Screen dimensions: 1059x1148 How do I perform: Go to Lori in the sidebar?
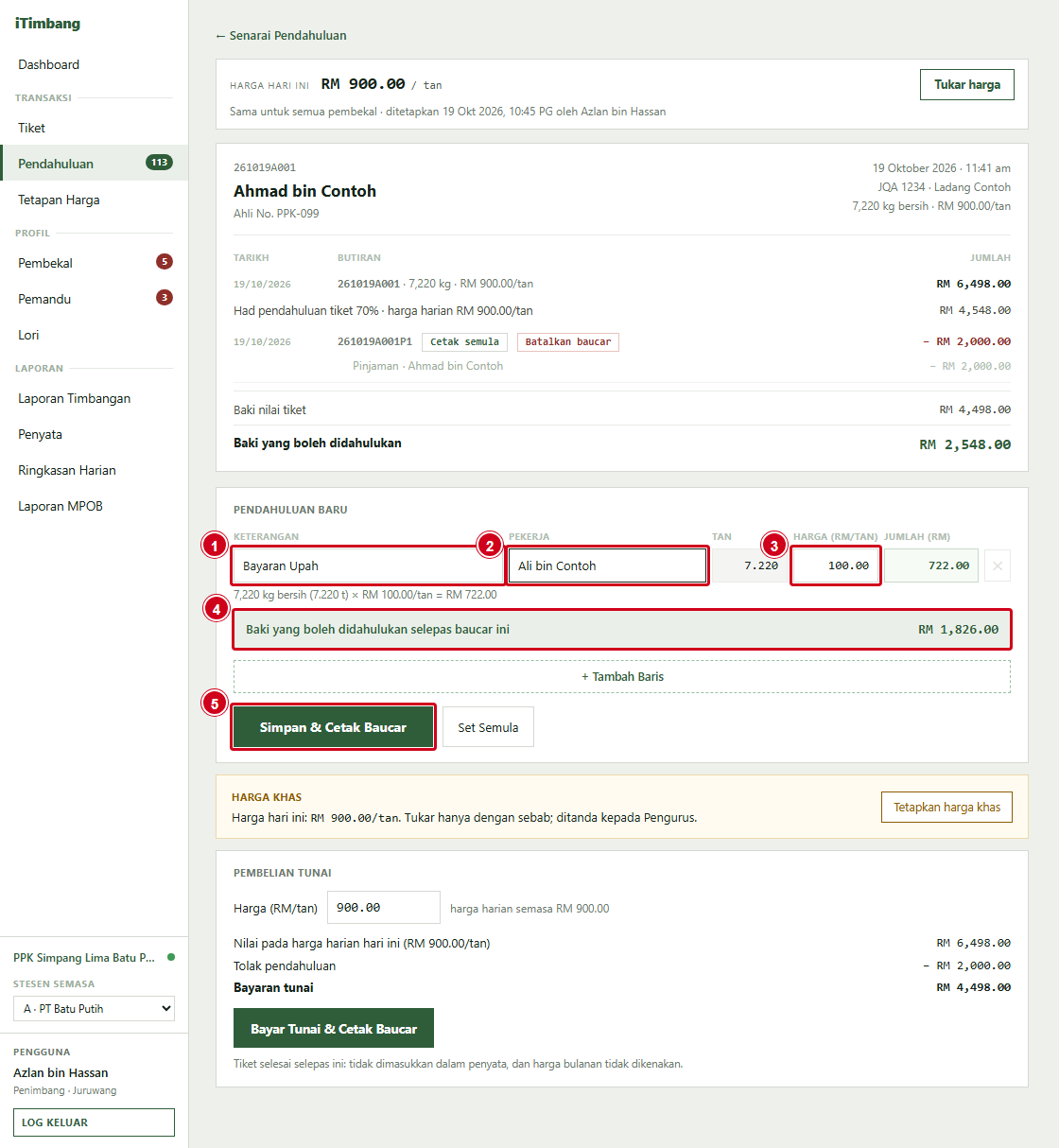click(x=28, y=335)
